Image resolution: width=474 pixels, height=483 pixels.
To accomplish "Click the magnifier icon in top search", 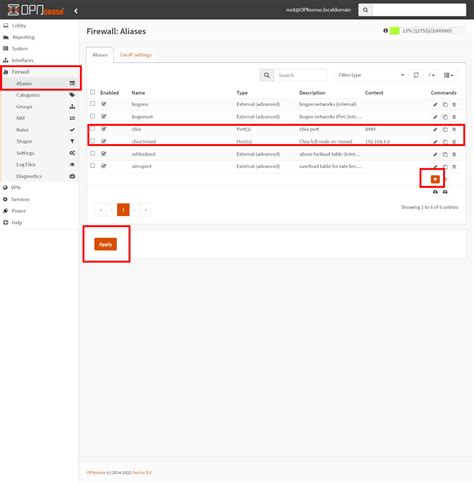I will tap(365, 10).
